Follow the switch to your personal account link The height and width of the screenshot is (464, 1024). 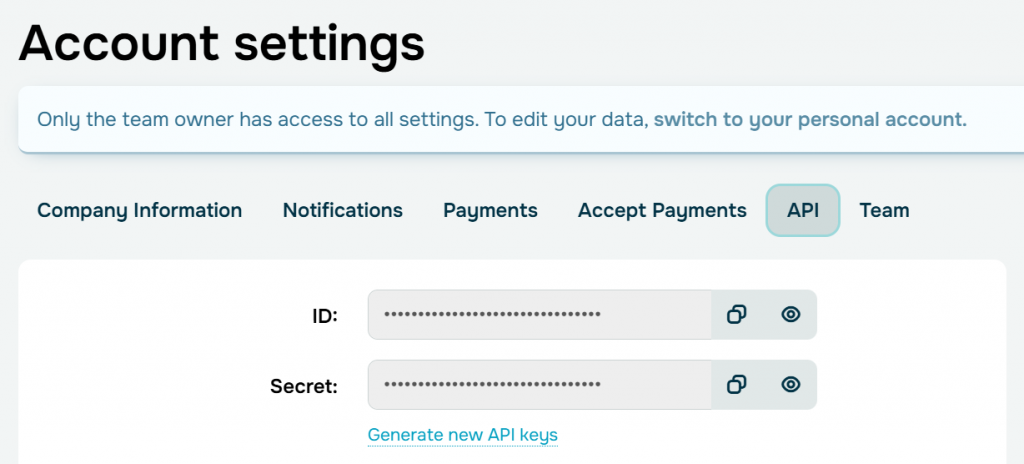pyautogui.click(x=810, y=120)
